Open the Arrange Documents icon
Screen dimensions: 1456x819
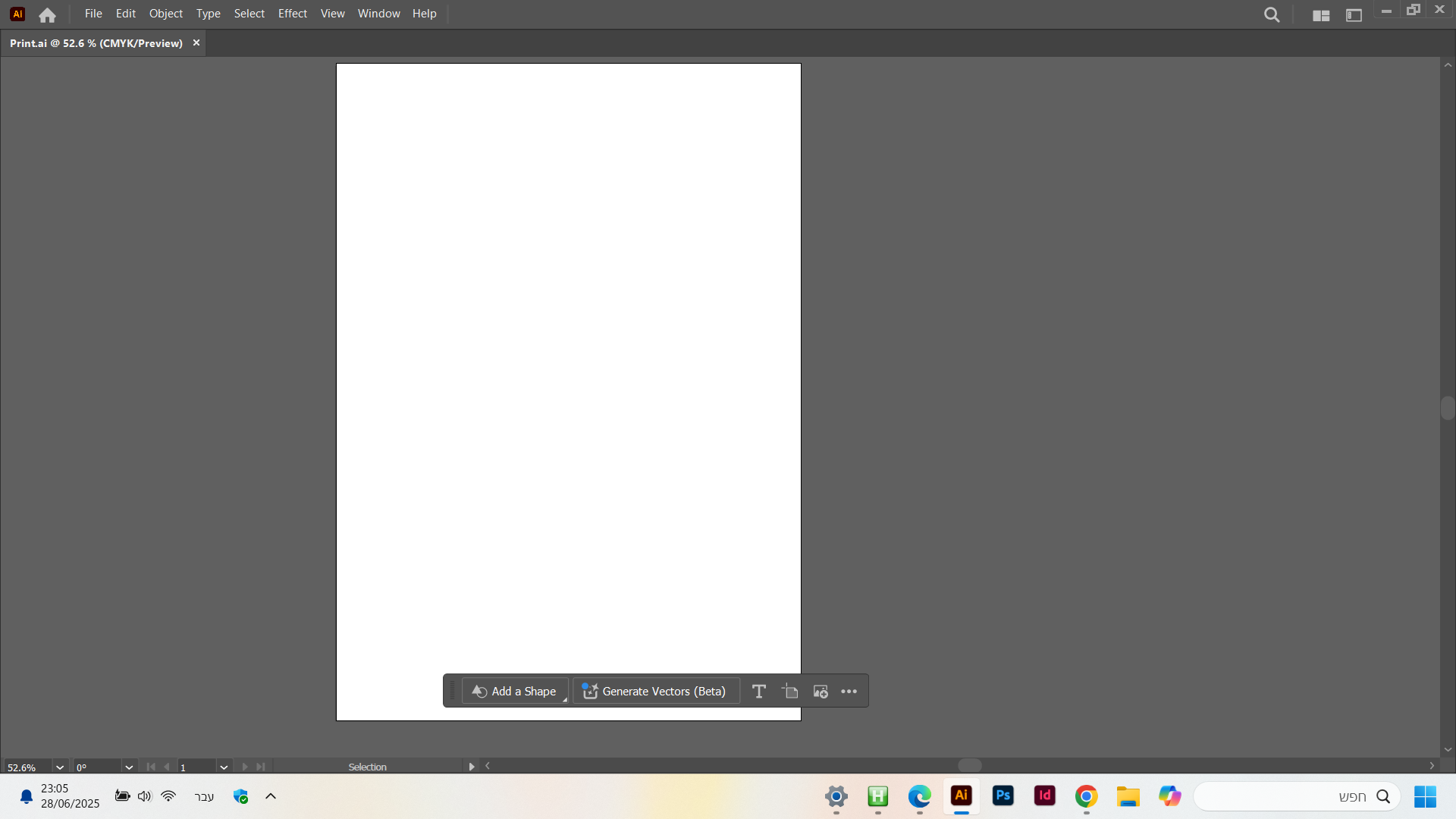pyautogui.click(x=1320, y=14)
